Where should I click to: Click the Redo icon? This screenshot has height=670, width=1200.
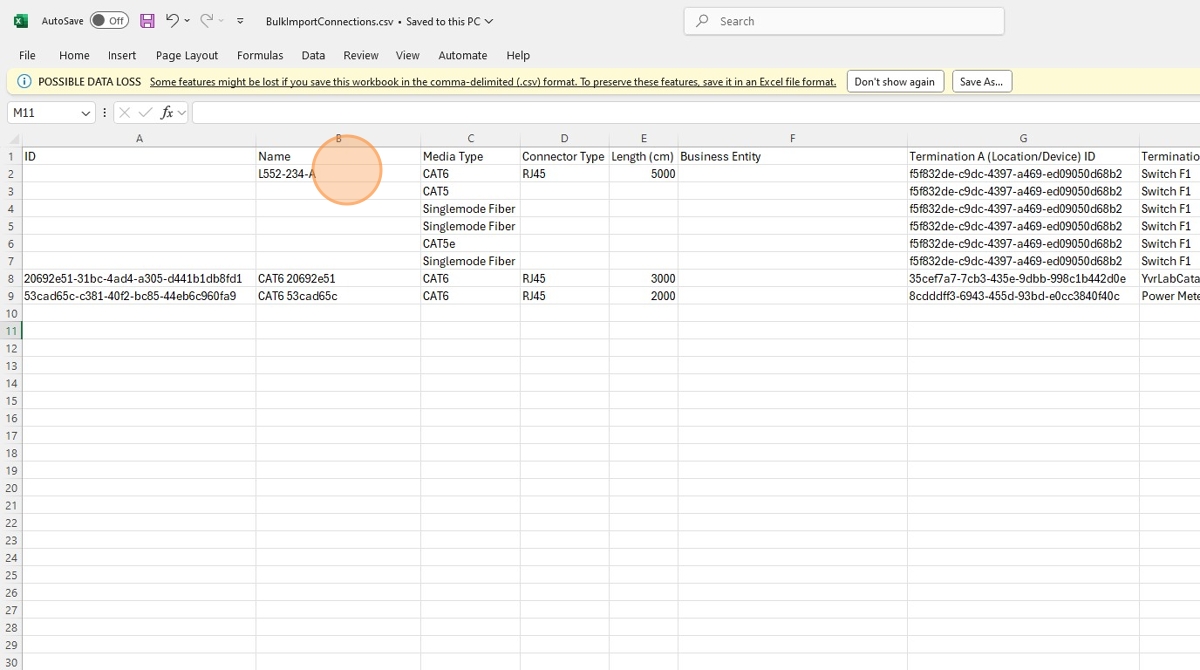[207, 21]
